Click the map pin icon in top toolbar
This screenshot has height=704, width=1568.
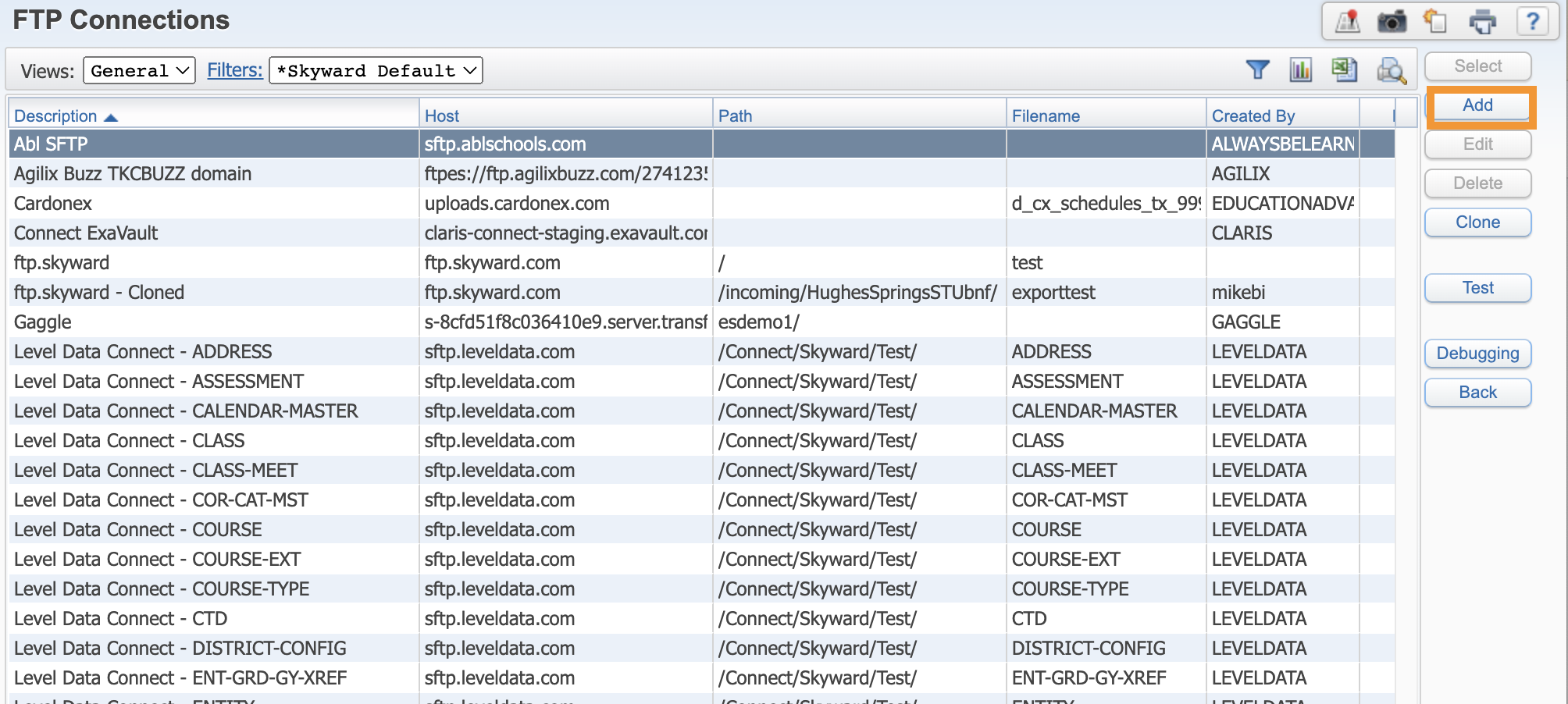(1347, 21)
